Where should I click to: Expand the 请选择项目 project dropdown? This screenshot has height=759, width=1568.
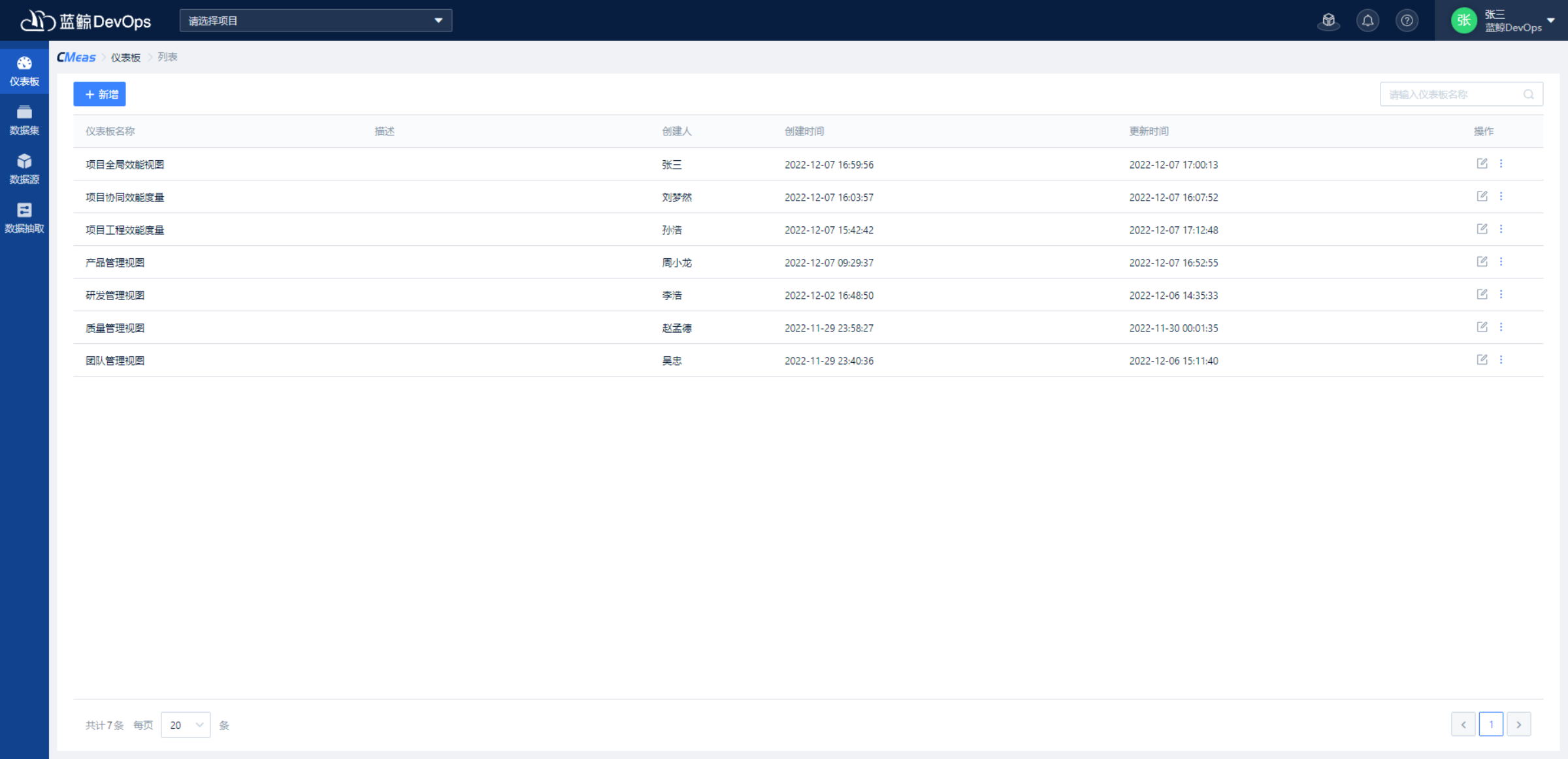316,21
